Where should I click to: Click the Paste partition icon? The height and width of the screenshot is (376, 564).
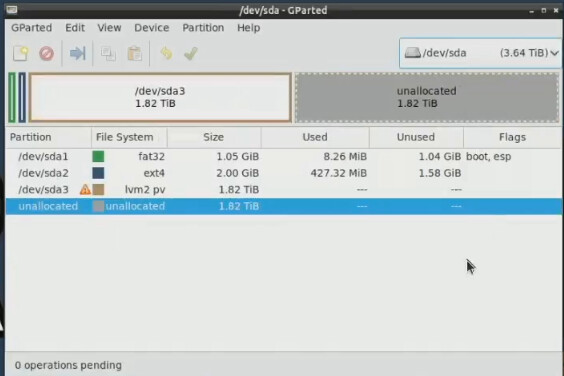point(135,54)
